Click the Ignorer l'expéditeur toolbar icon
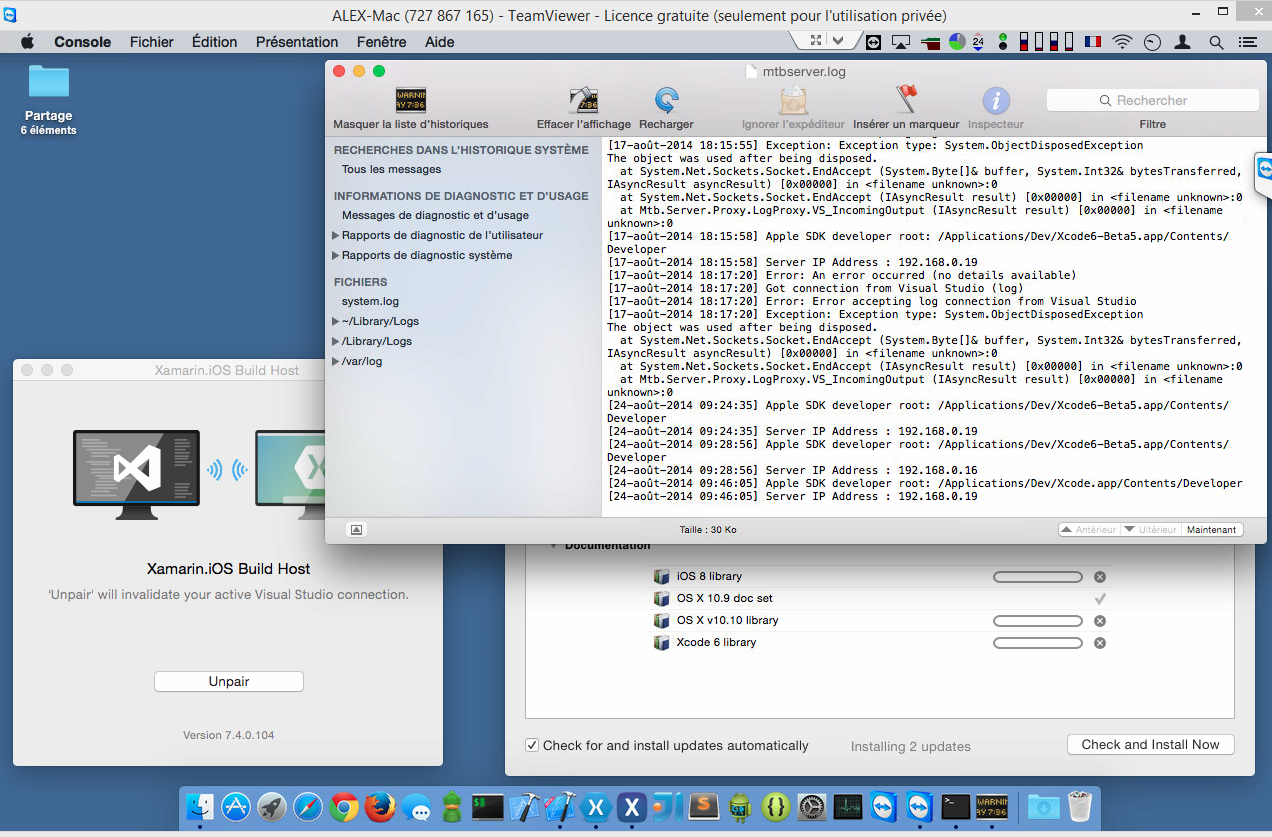 pos(793,100)
